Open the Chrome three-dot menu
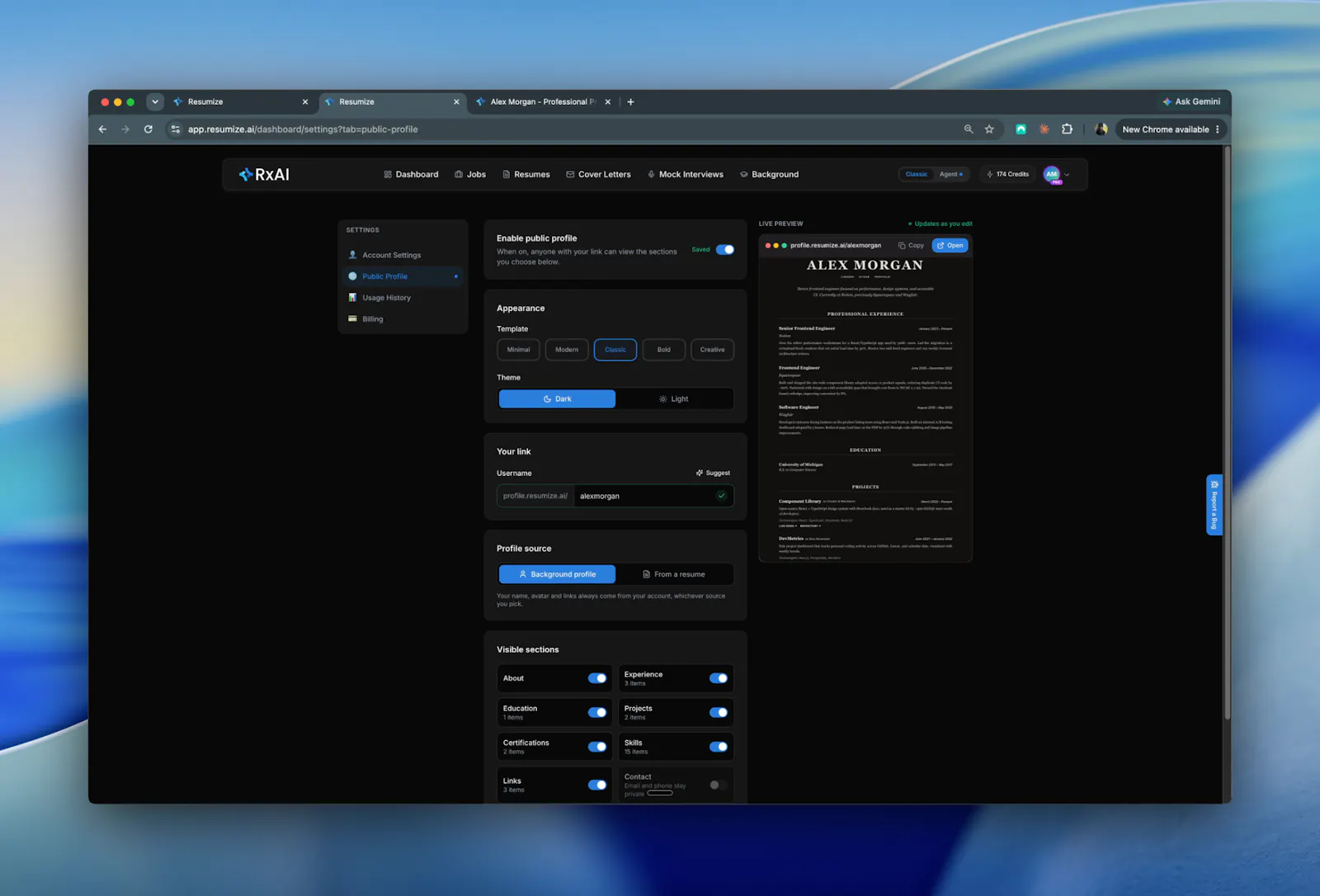The height and width of the screenshot is (896, 1320). 1218,130
